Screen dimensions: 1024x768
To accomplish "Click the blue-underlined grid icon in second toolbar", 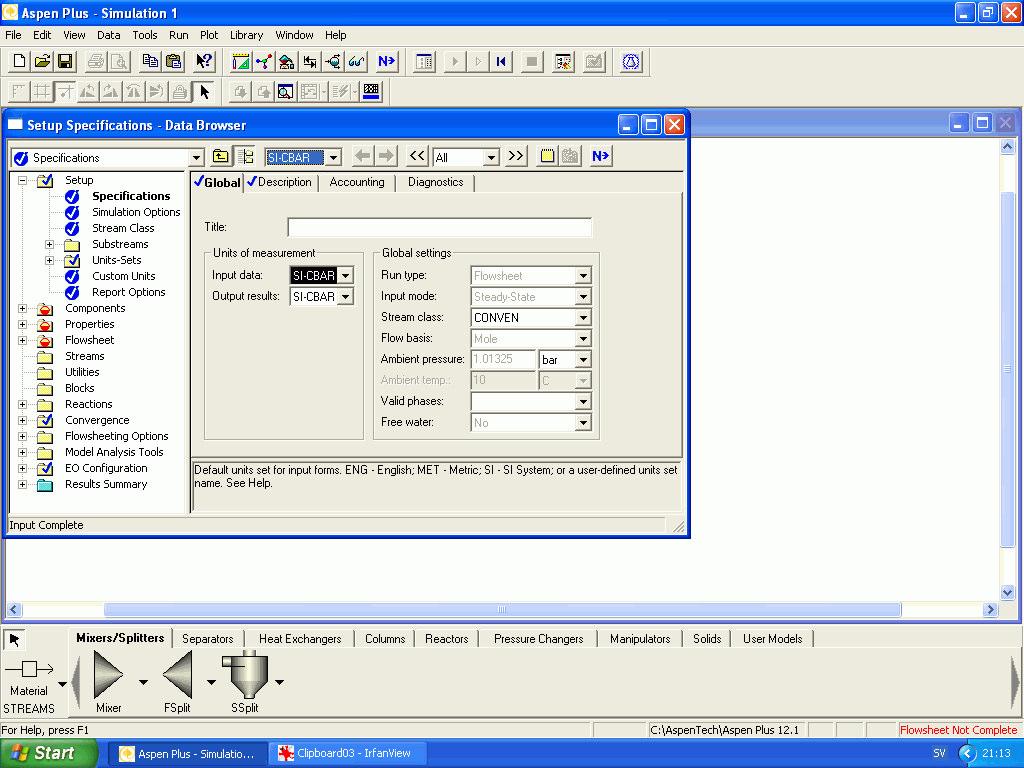I will point(371,91).
